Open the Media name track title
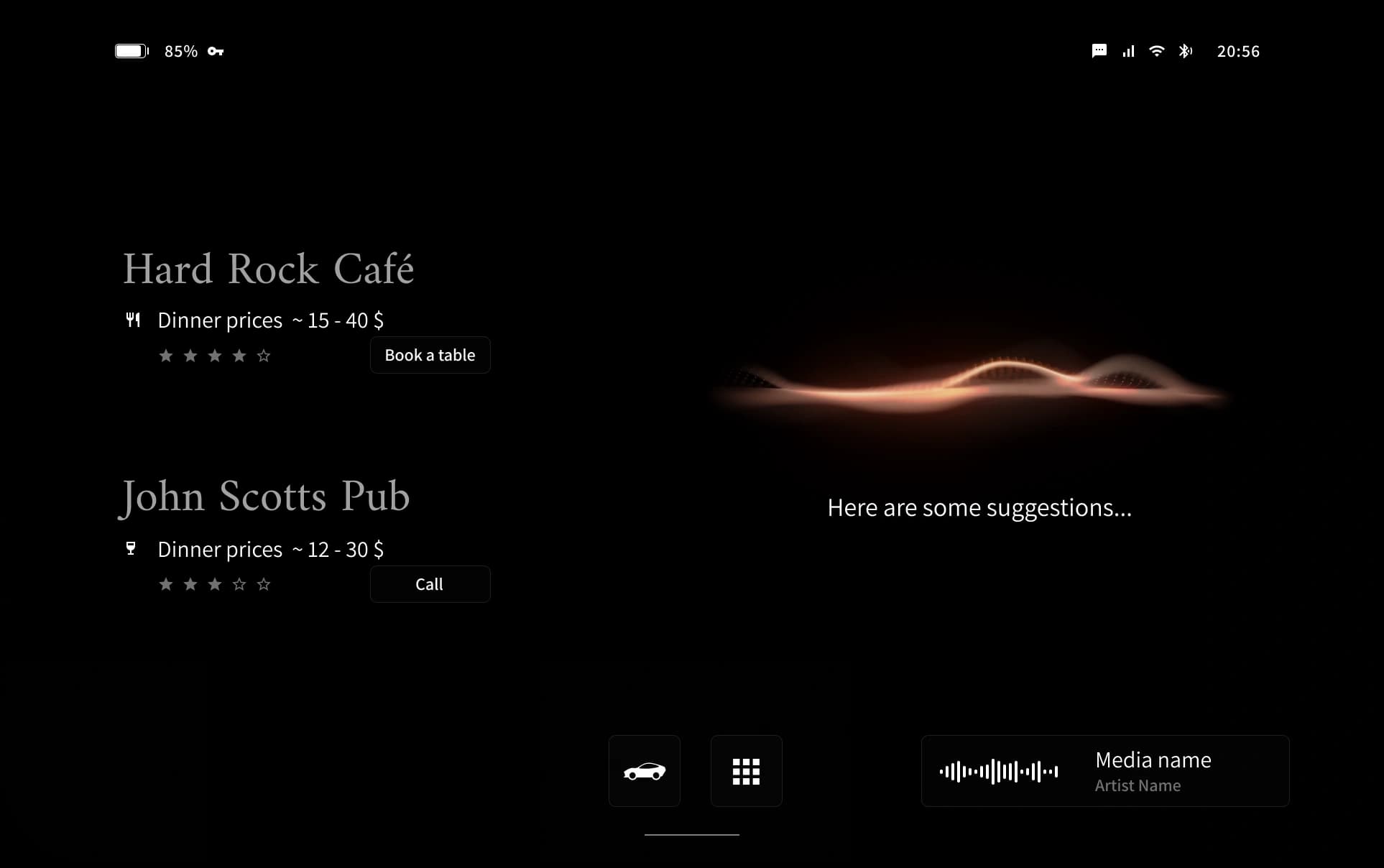Viewport: 1384px width, 868px height. [x=1153, y=760]
